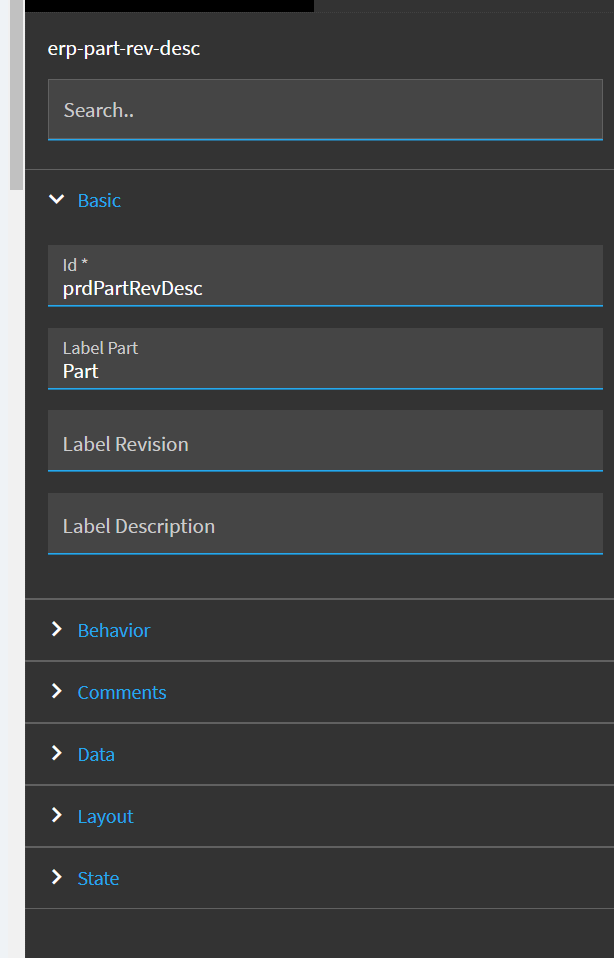This screenshot has width=614, height=958.
Task: Open the State section label
Action: (98, 879)
